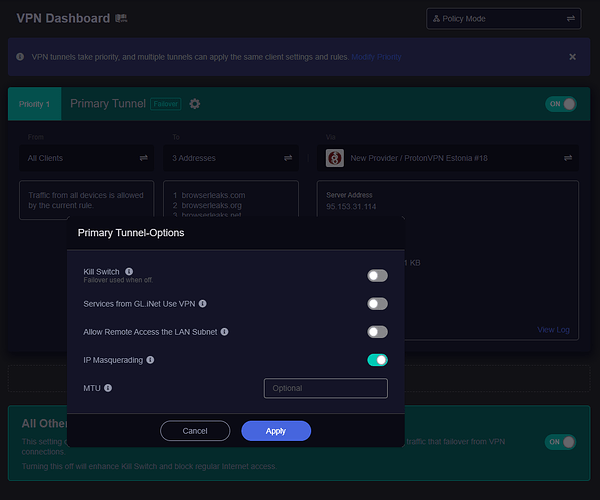Enable the Kill Switch toggle
The image size is (600, 500).
pos(377,276)
